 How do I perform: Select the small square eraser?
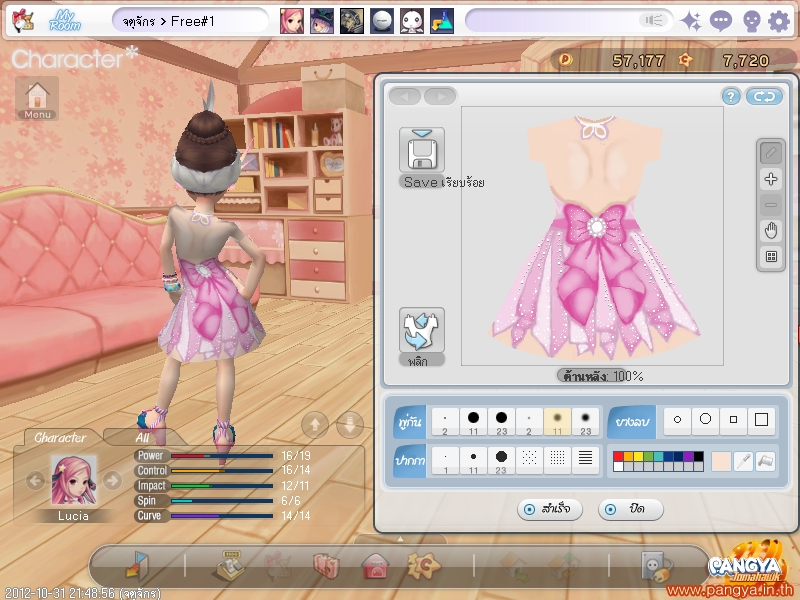[x=733, y=419]
